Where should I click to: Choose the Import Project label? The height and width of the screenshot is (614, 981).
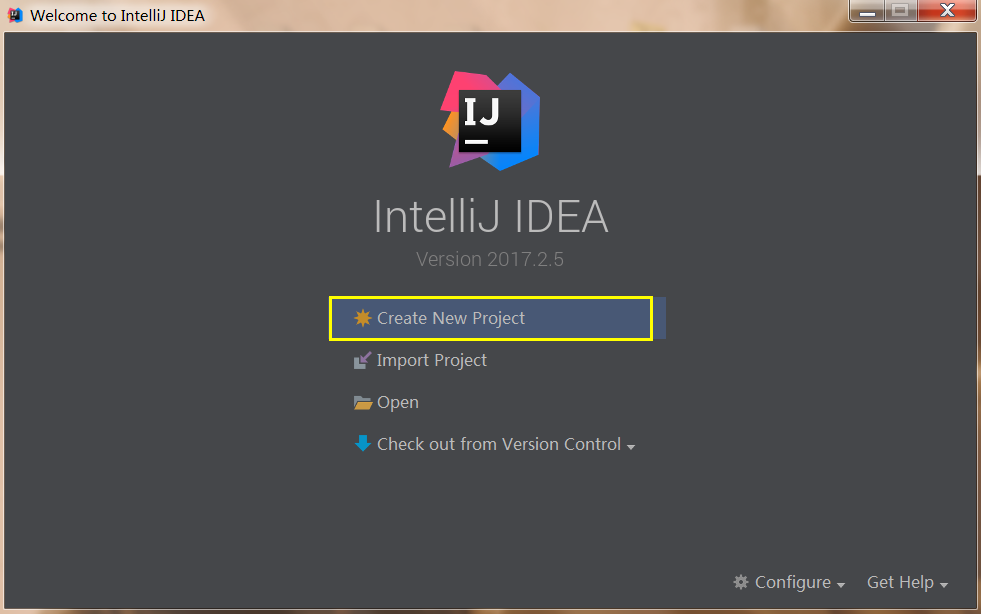point(432,360)
